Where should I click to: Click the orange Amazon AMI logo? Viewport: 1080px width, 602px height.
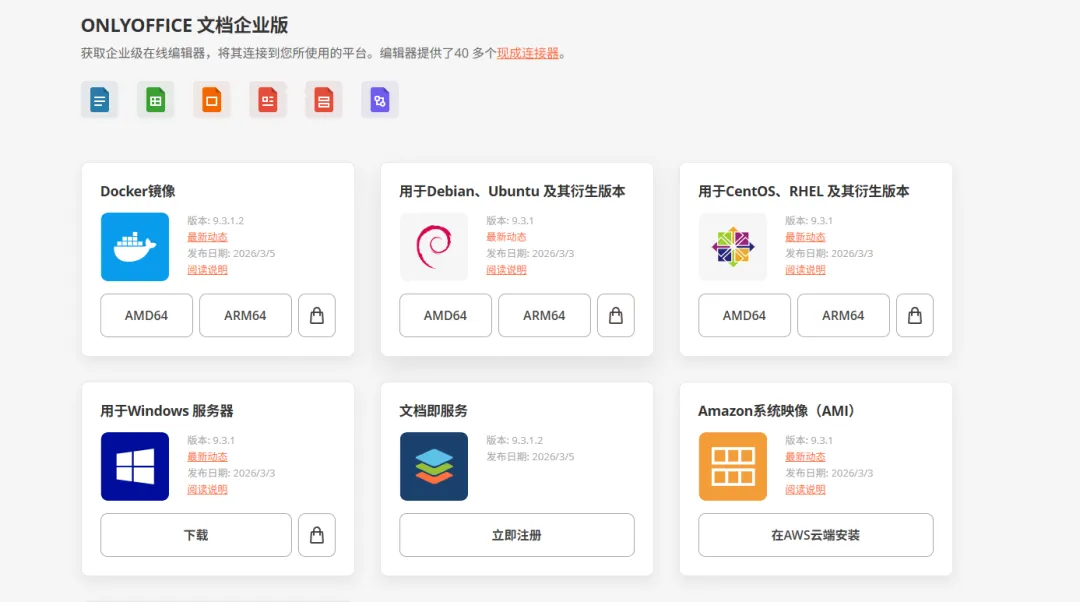733,466
